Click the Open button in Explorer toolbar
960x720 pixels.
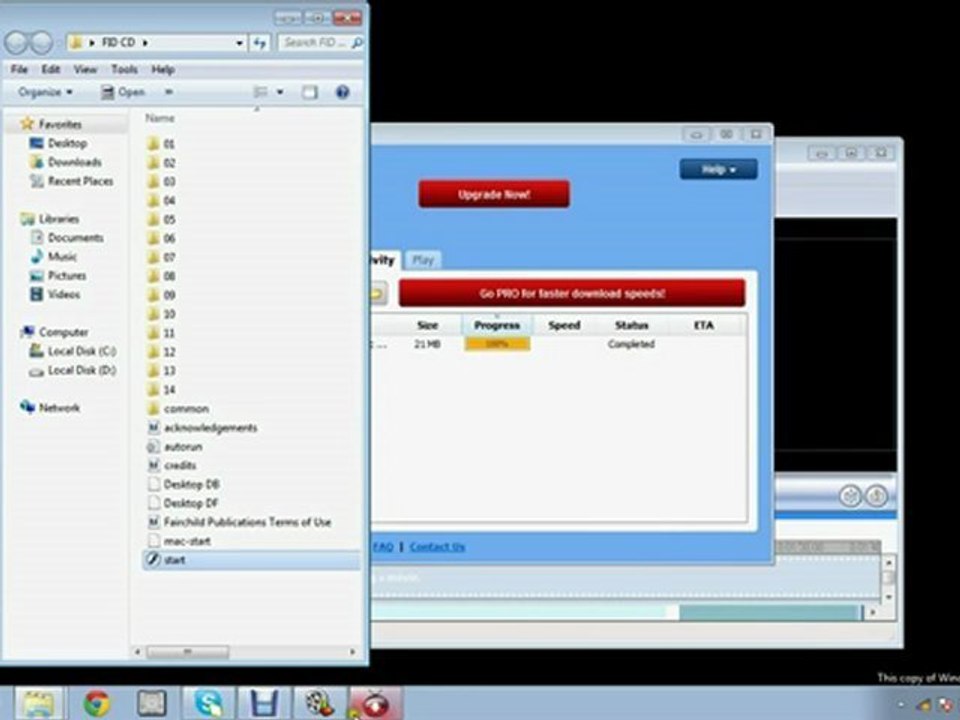pos(124,92)
